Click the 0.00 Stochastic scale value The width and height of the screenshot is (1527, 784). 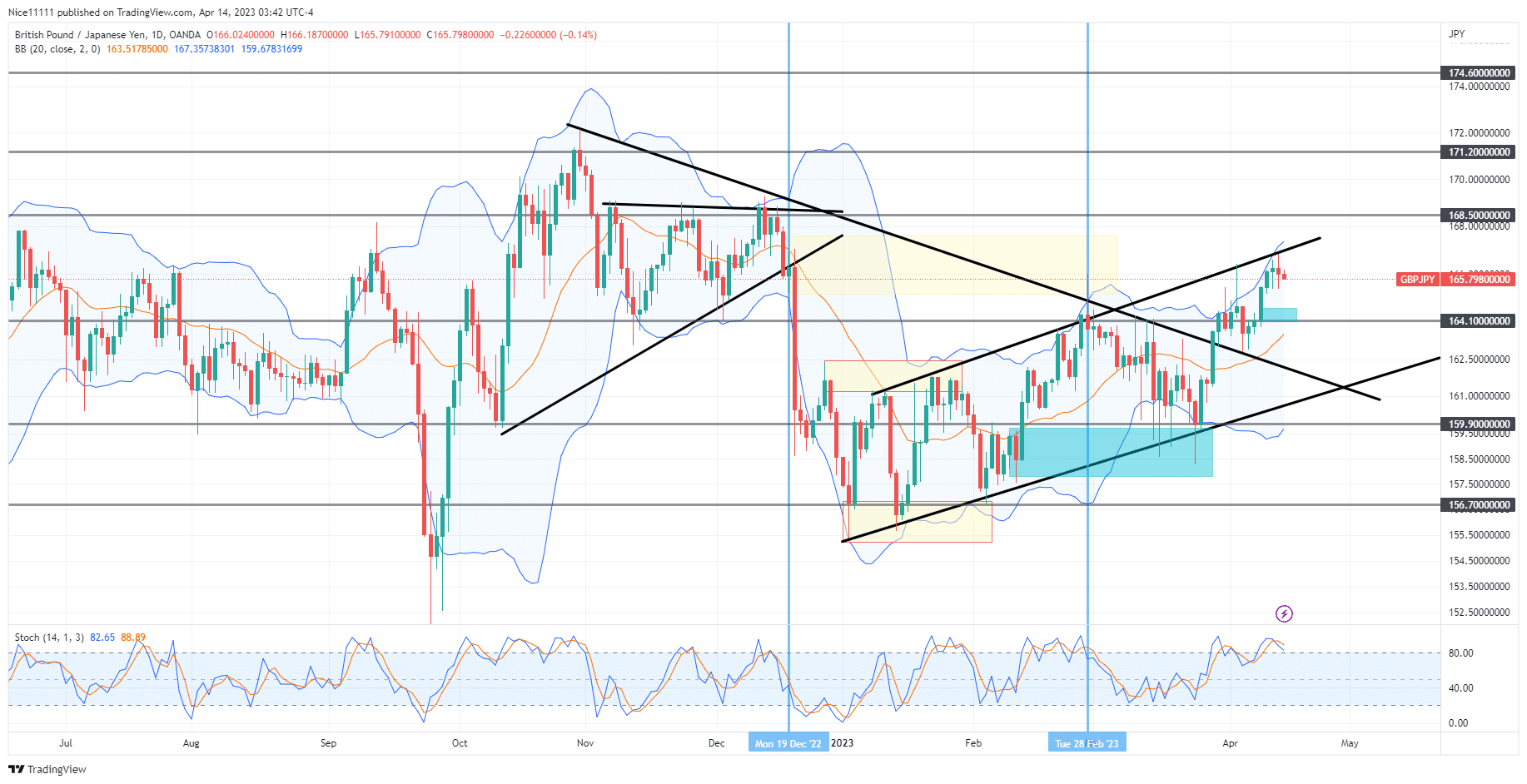coord(1458,723)
